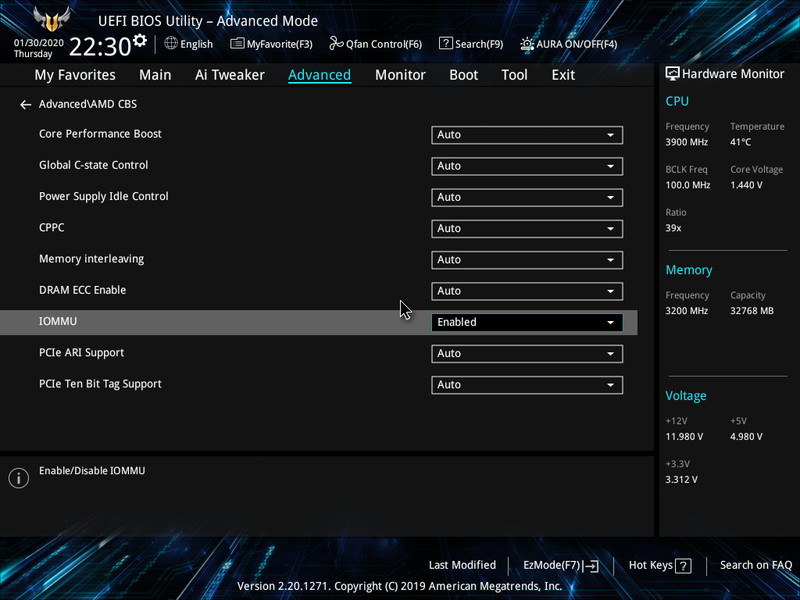The image size is (800, 600).
Task: Expand the CPPC dropdown
Action: click(x=527, y=229)
